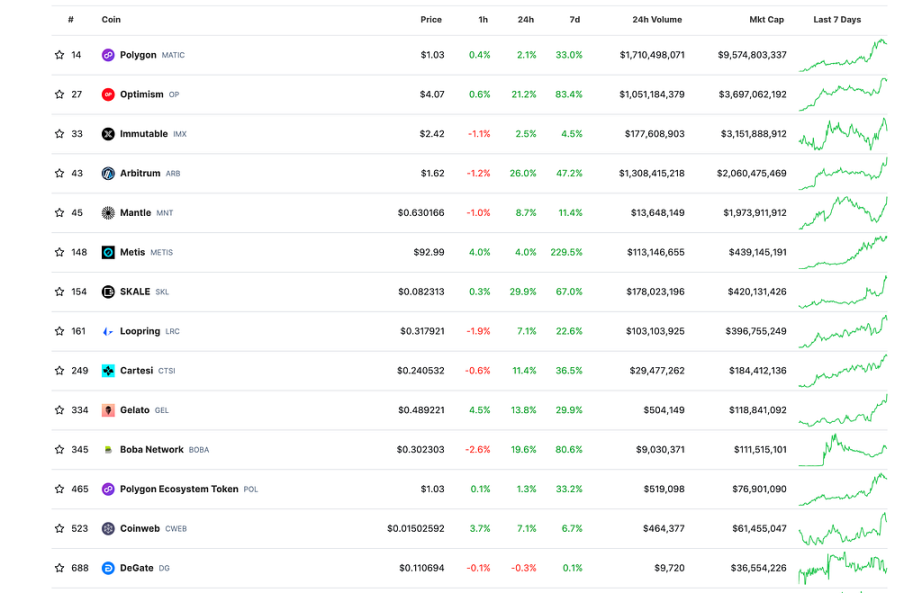Screen dimensions: 922x593
Task: Star the Boba Network row
Action: (59, 449)
